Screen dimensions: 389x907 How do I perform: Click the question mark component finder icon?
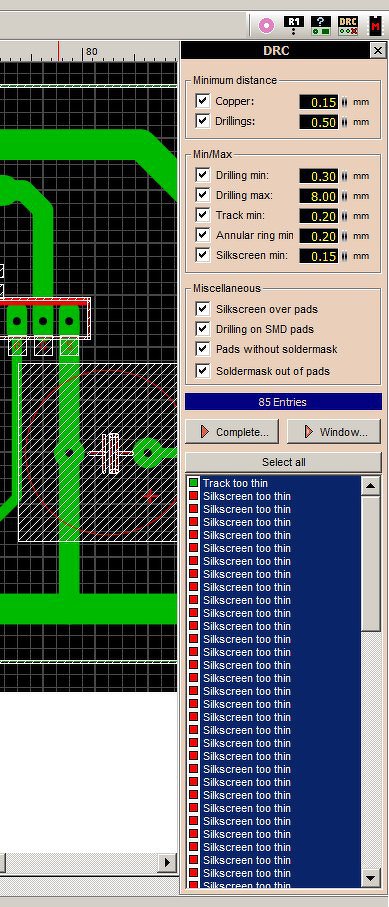pyautogui.click(x=321, y=26)
